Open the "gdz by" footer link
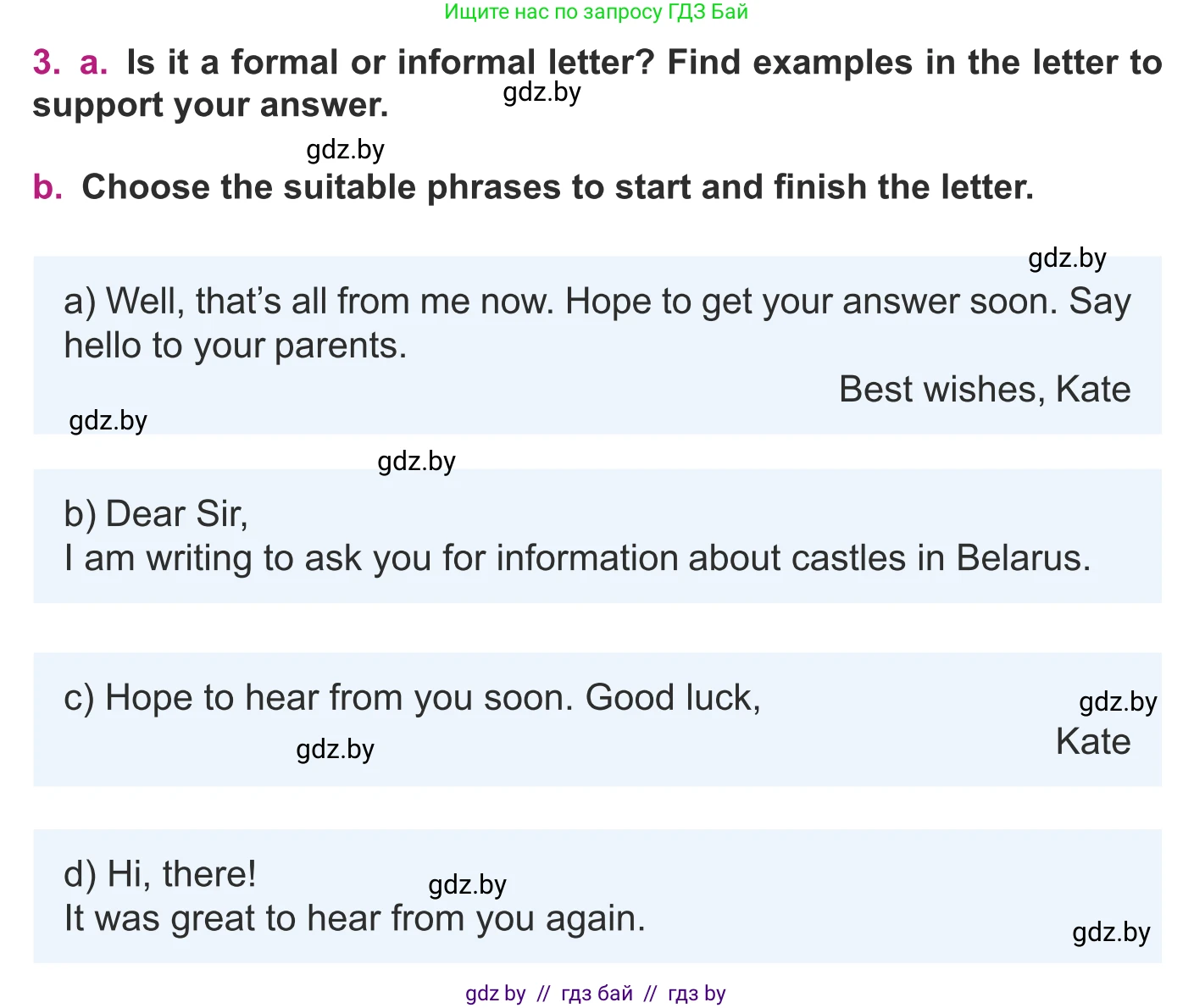Screen dimensions: 1194x1008 (495, 994)
